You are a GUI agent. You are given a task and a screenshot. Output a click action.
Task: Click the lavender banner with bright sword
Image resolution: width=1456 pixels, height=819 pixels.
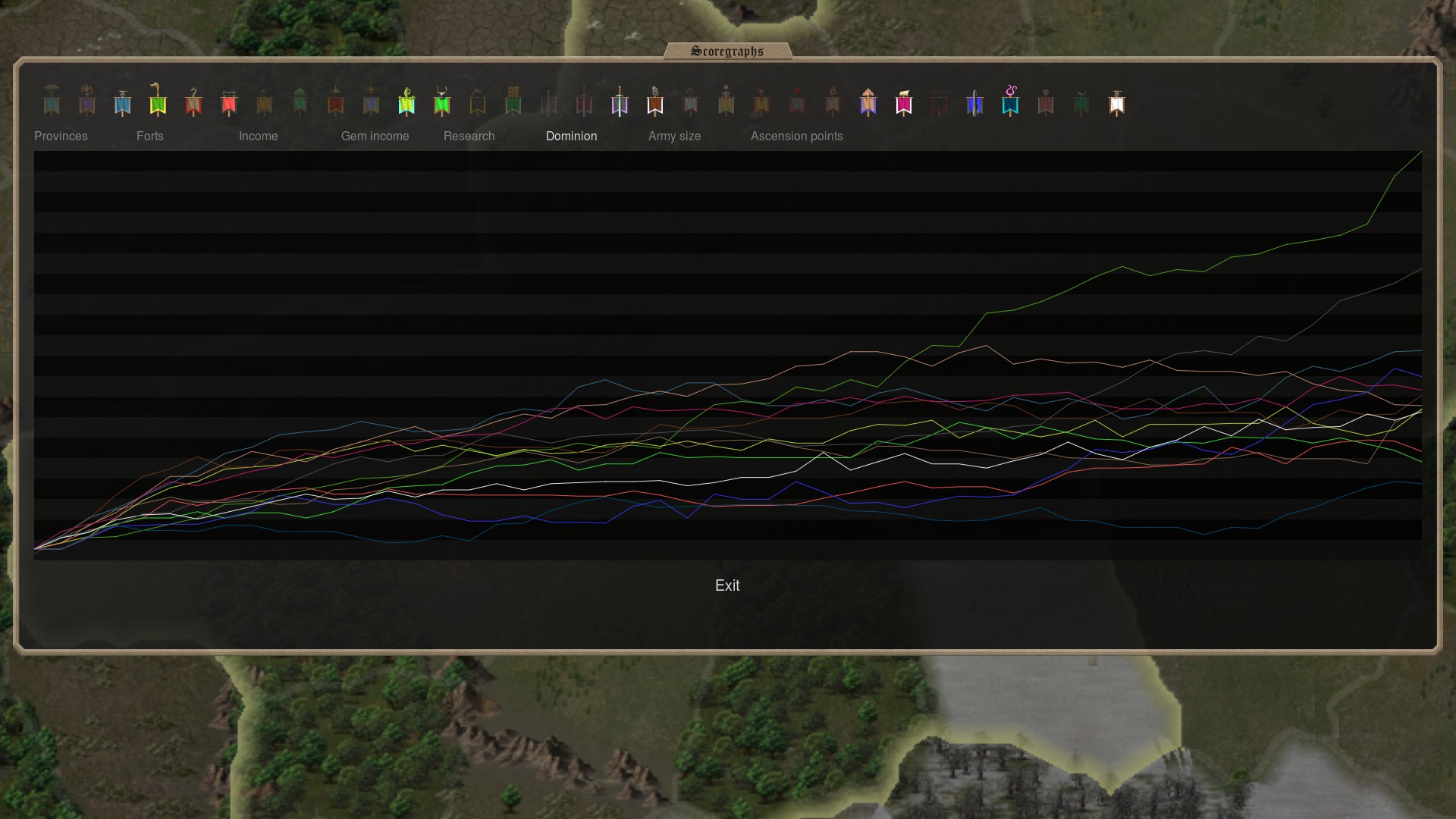click(x=620, y=101)
